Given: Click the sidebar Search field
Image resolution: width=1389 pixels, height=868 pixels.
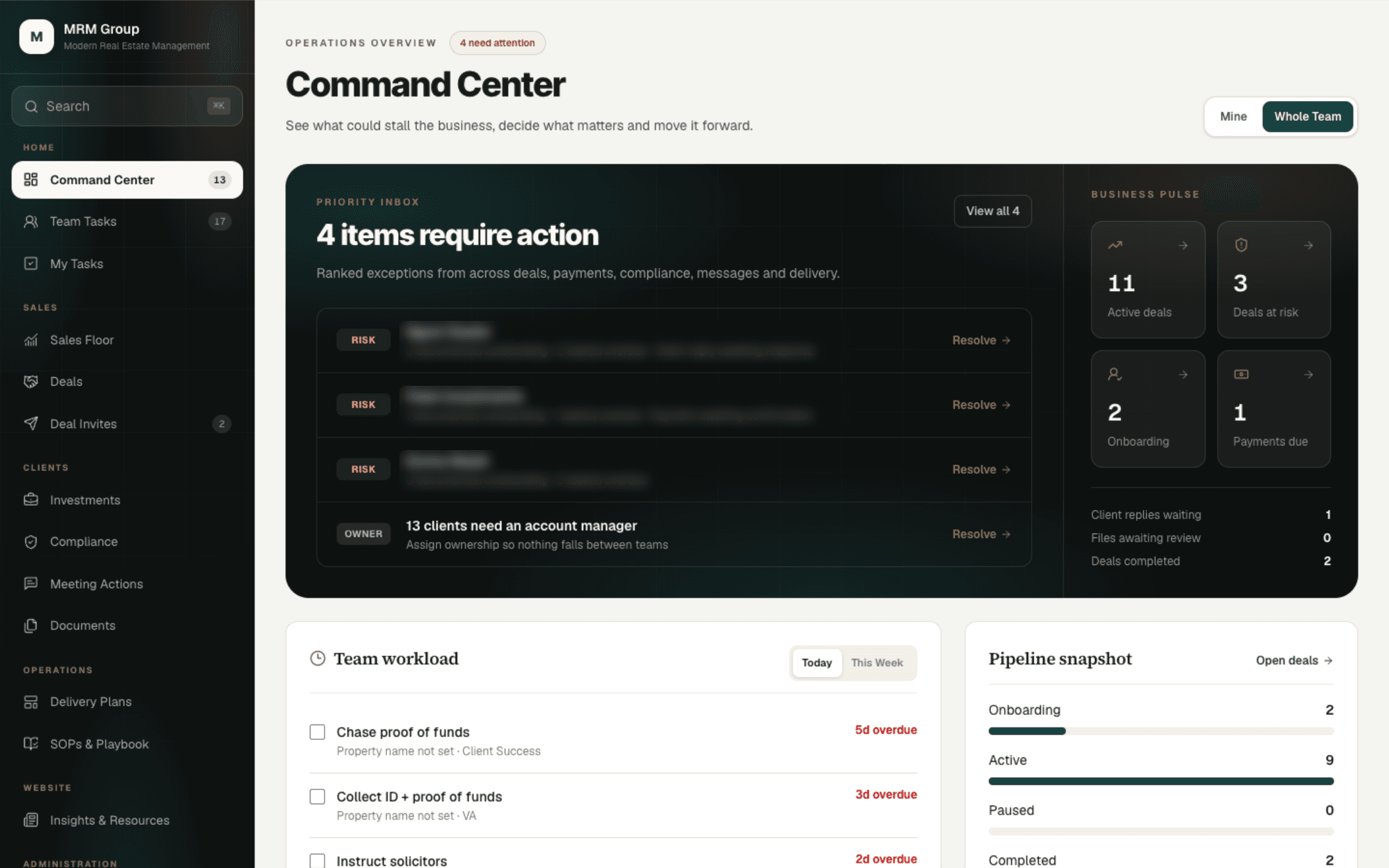Looking at the screenshot, I should pyautogui.click(x=127, y=106).
